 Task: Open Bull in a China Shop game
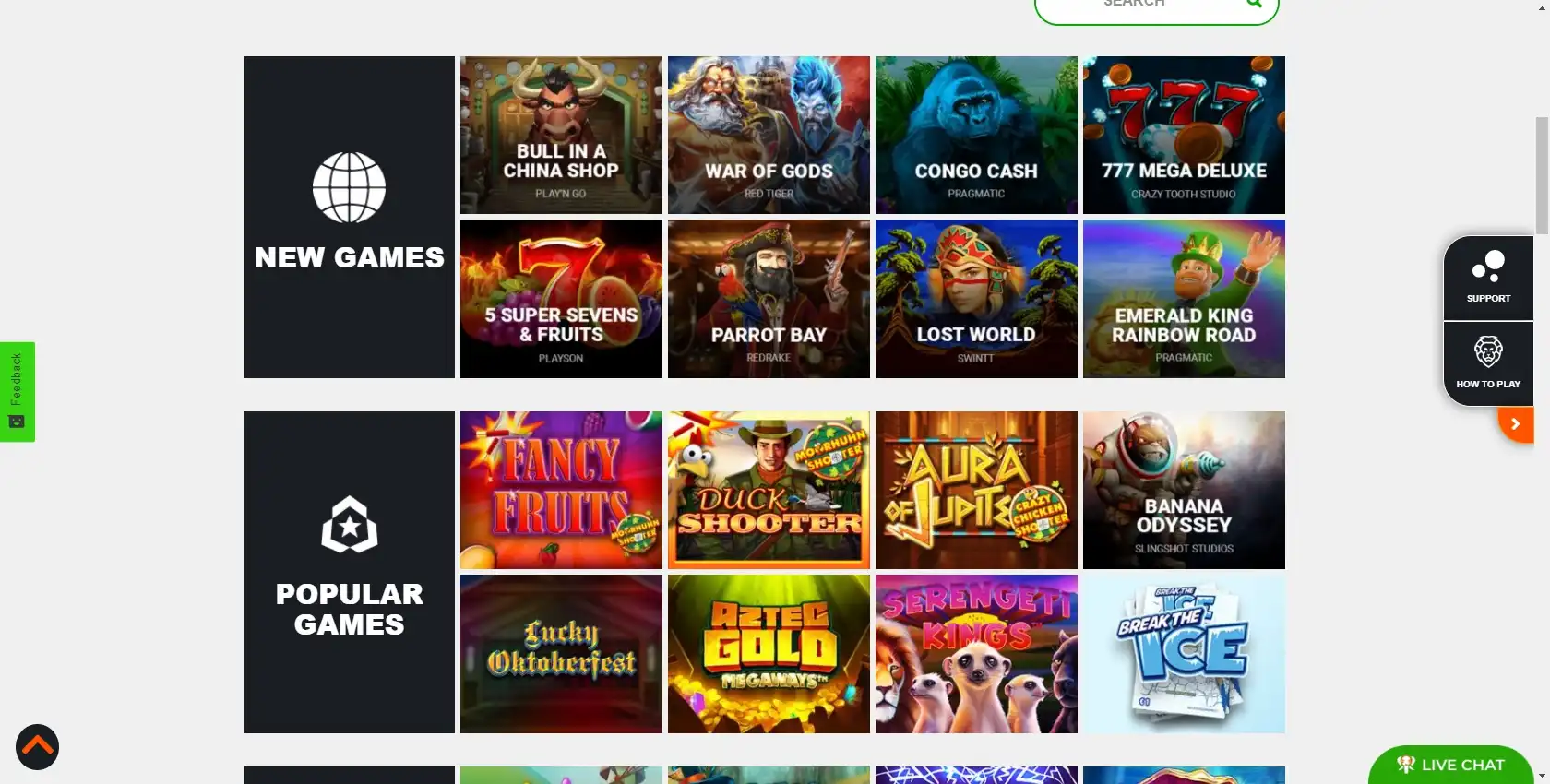click(561, 135)
